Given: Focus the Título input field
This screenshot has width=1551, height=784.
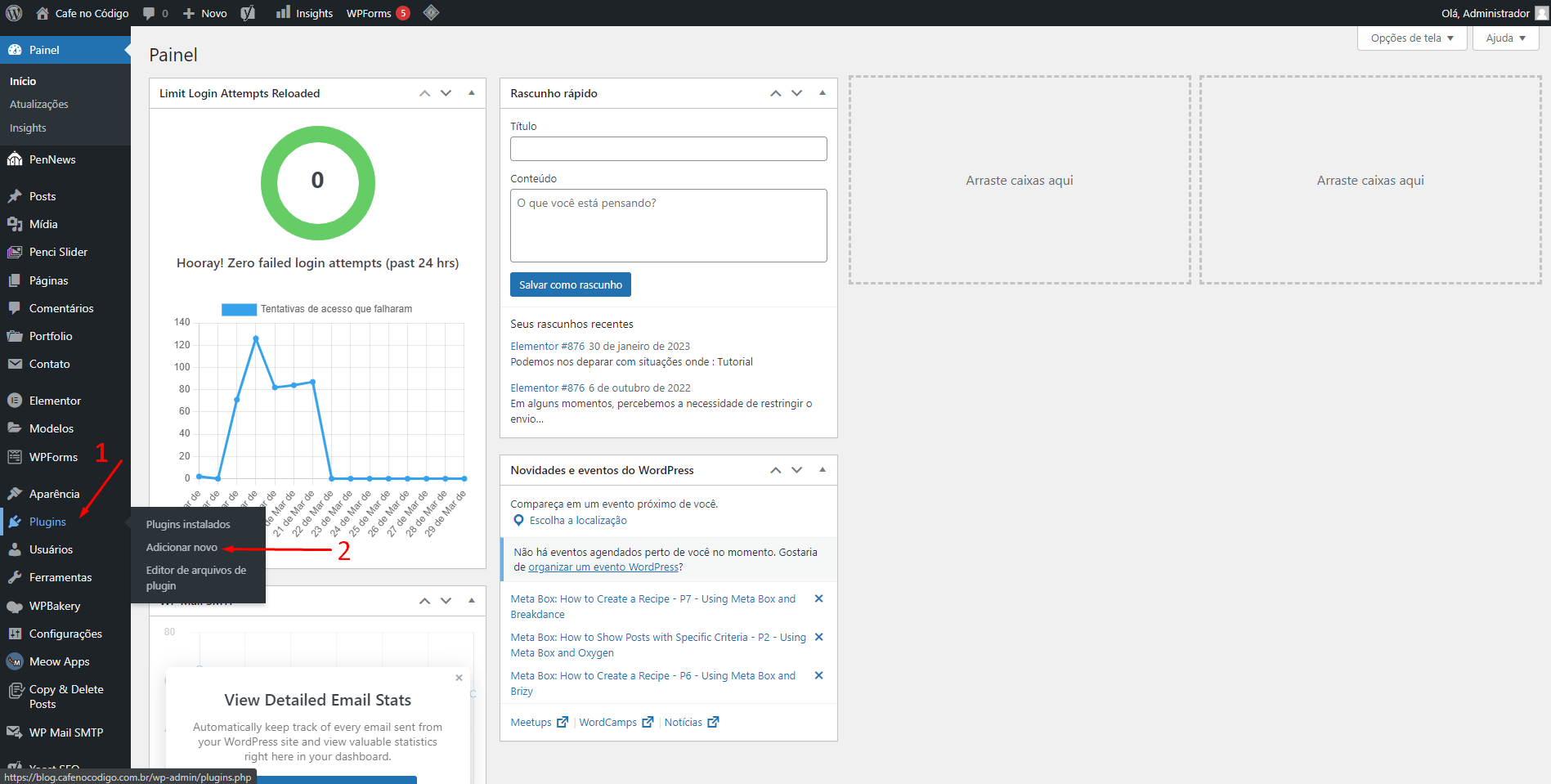Looking at the screenshot, I should pyautogui.click(x=668, y=149).
